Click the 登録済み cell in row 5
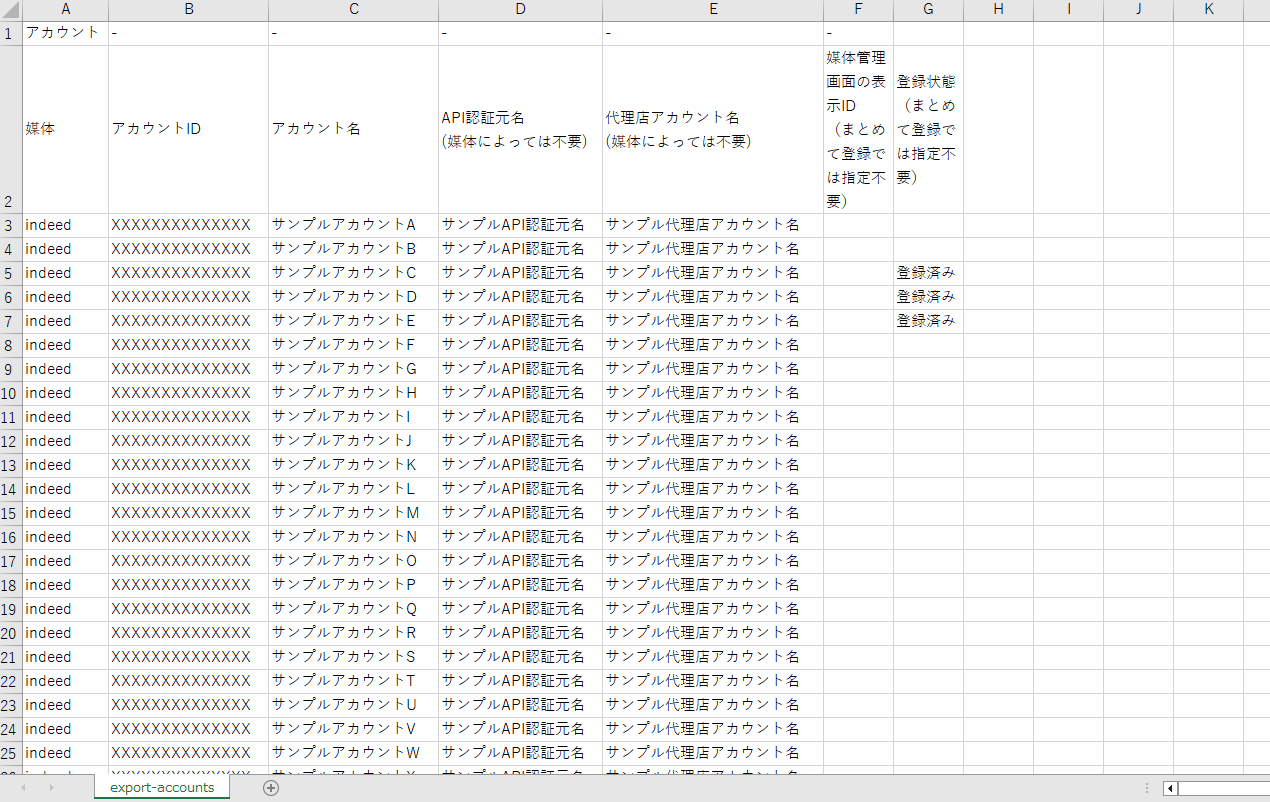The image size is (1270, 802). point(928,273)
